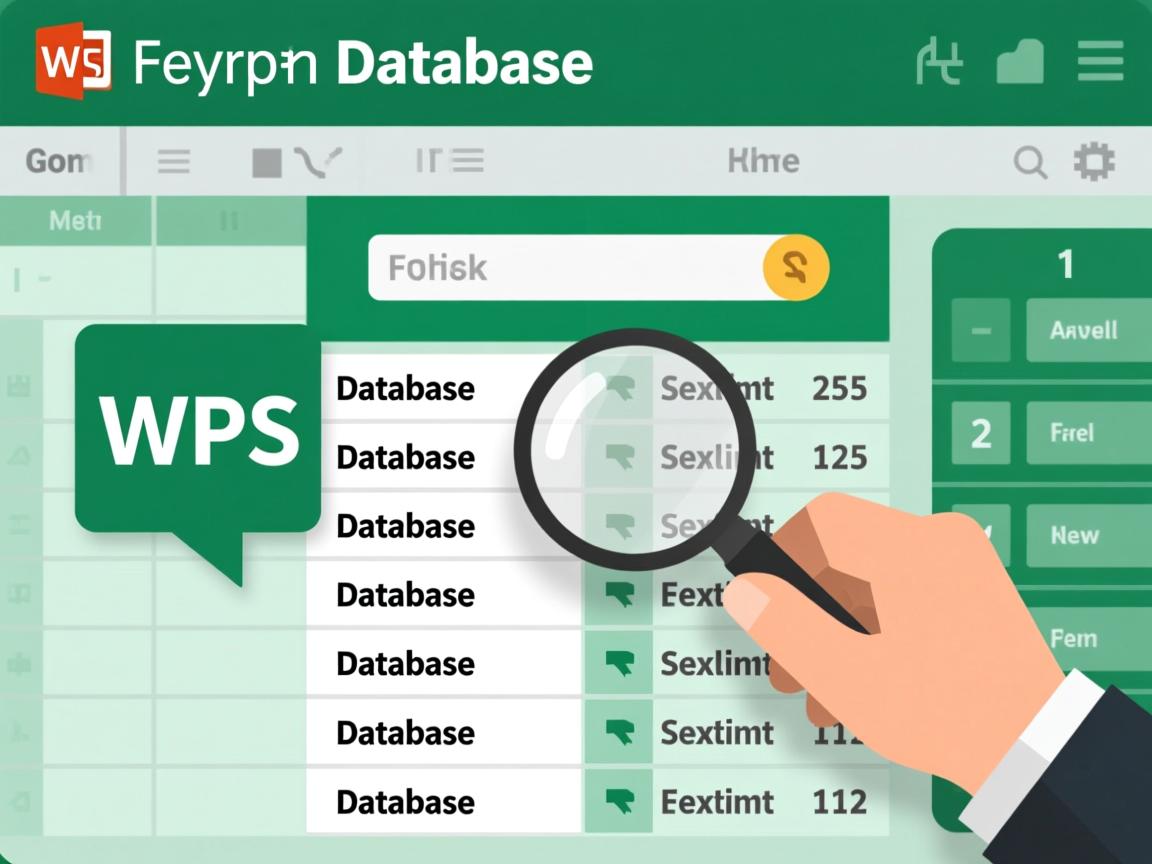This screenshot has width=1152, height=864.
Task: Click the minus button in the right panel
Action: point(980,330)
